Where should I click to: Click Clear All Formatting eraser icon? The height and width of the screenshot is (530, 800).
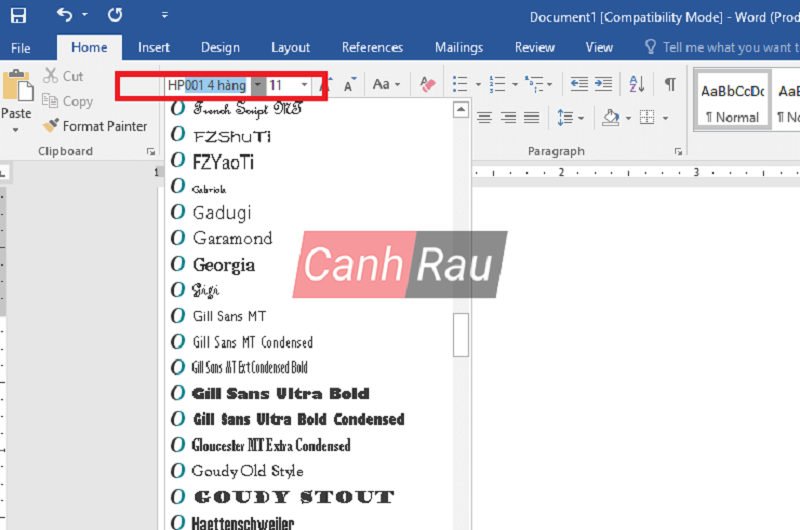[x=428, y=84]
